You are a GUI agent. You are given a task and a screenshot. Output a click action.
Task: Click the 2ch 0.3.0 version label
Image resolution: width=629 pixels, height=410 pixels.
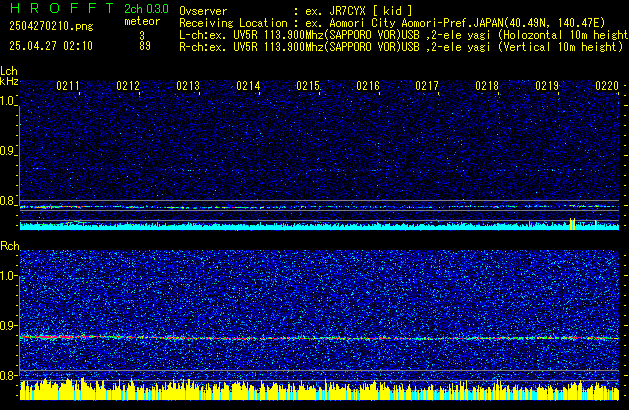point(146,9)
